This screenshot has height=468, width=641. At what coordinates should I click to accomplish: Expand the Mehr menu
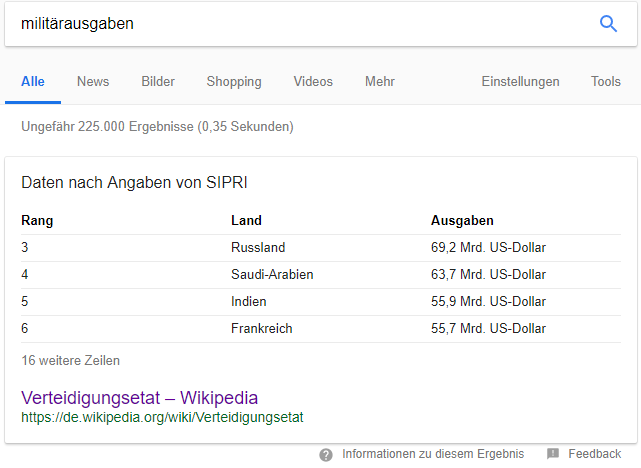tap(380, 82)
